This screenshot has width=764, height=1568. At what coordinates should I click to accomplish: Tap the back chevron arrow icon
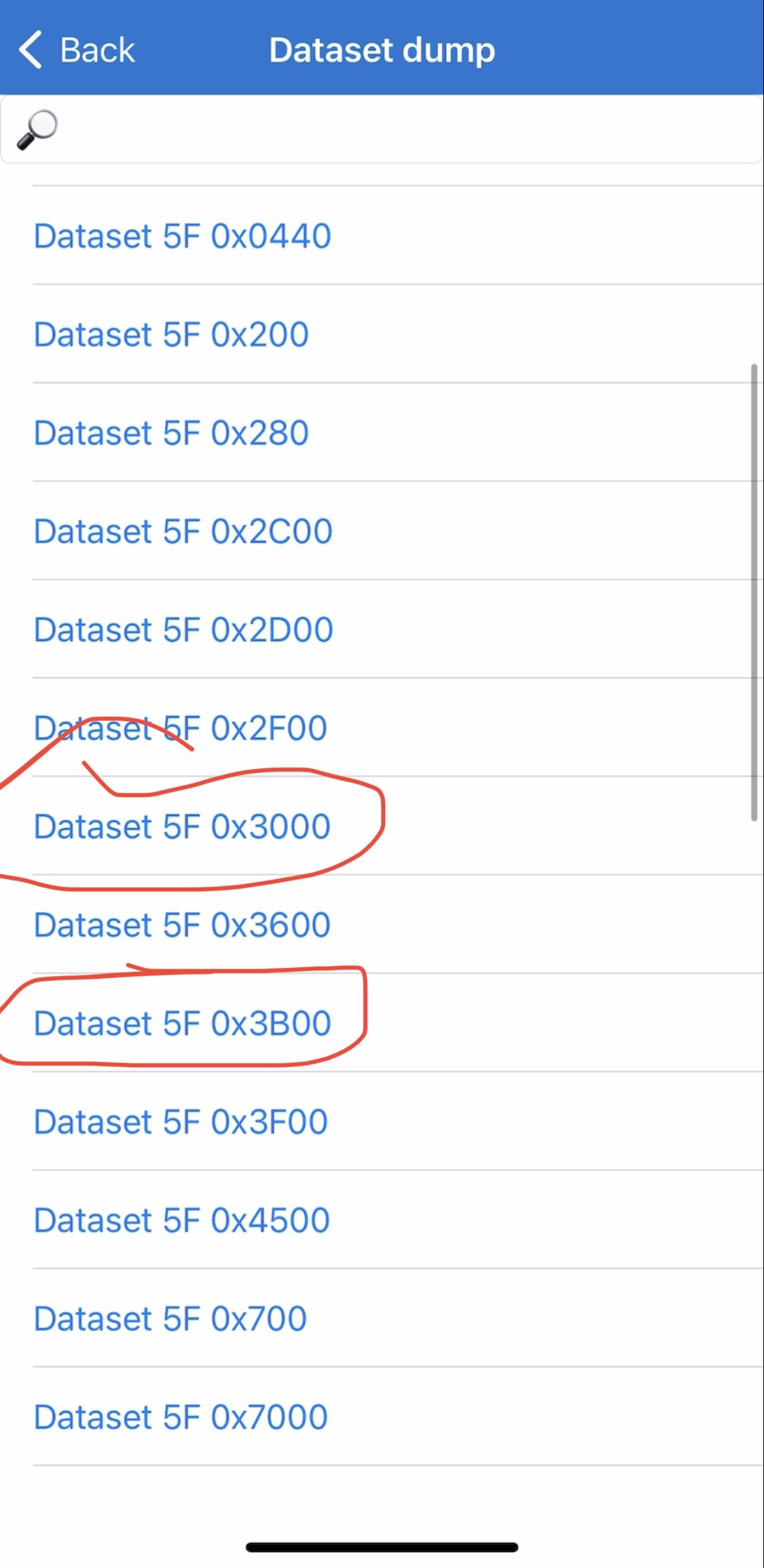pyautogui.click(x=31, y=50)
